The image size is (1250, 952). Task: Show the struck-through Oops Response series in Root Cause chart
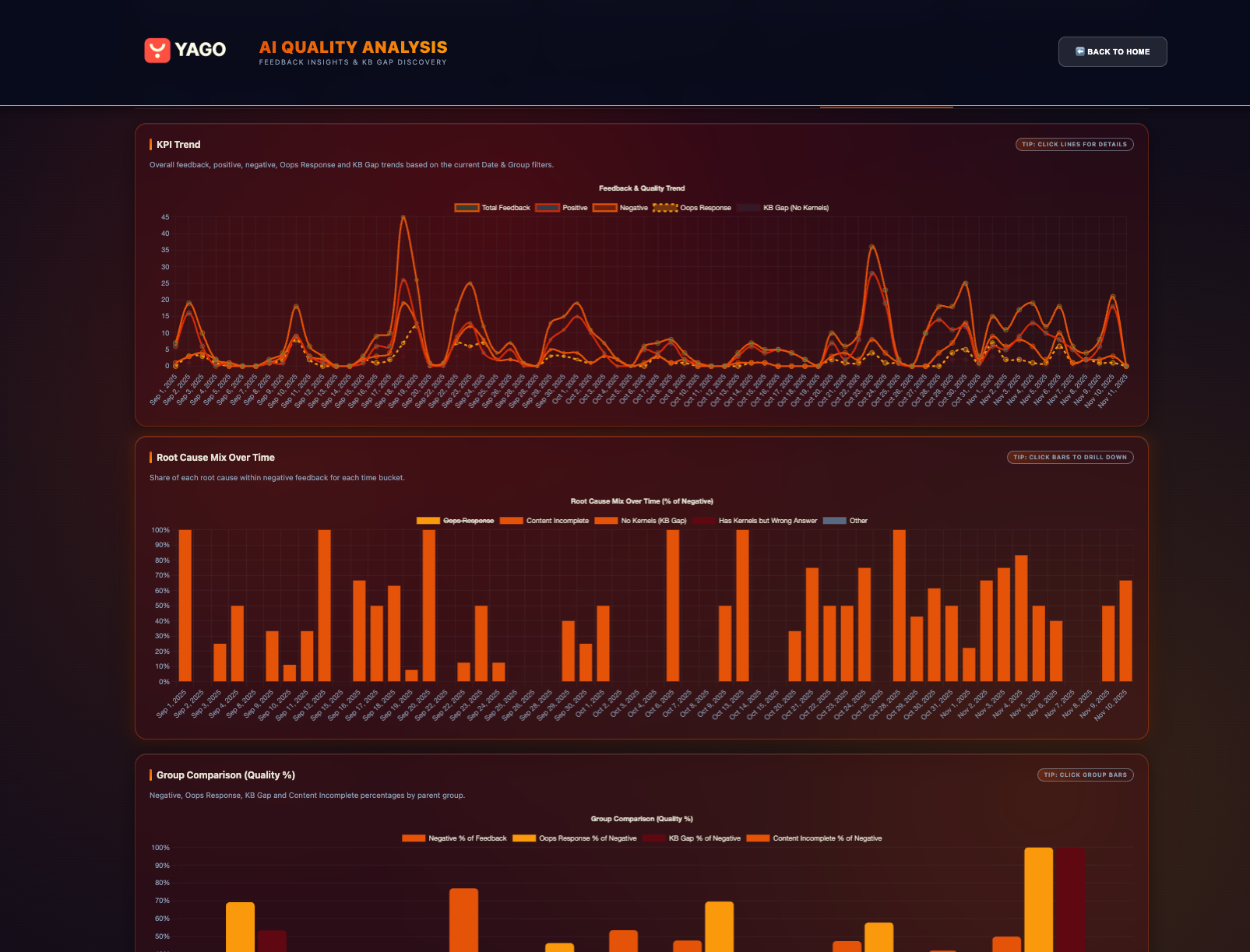point(468,521)
